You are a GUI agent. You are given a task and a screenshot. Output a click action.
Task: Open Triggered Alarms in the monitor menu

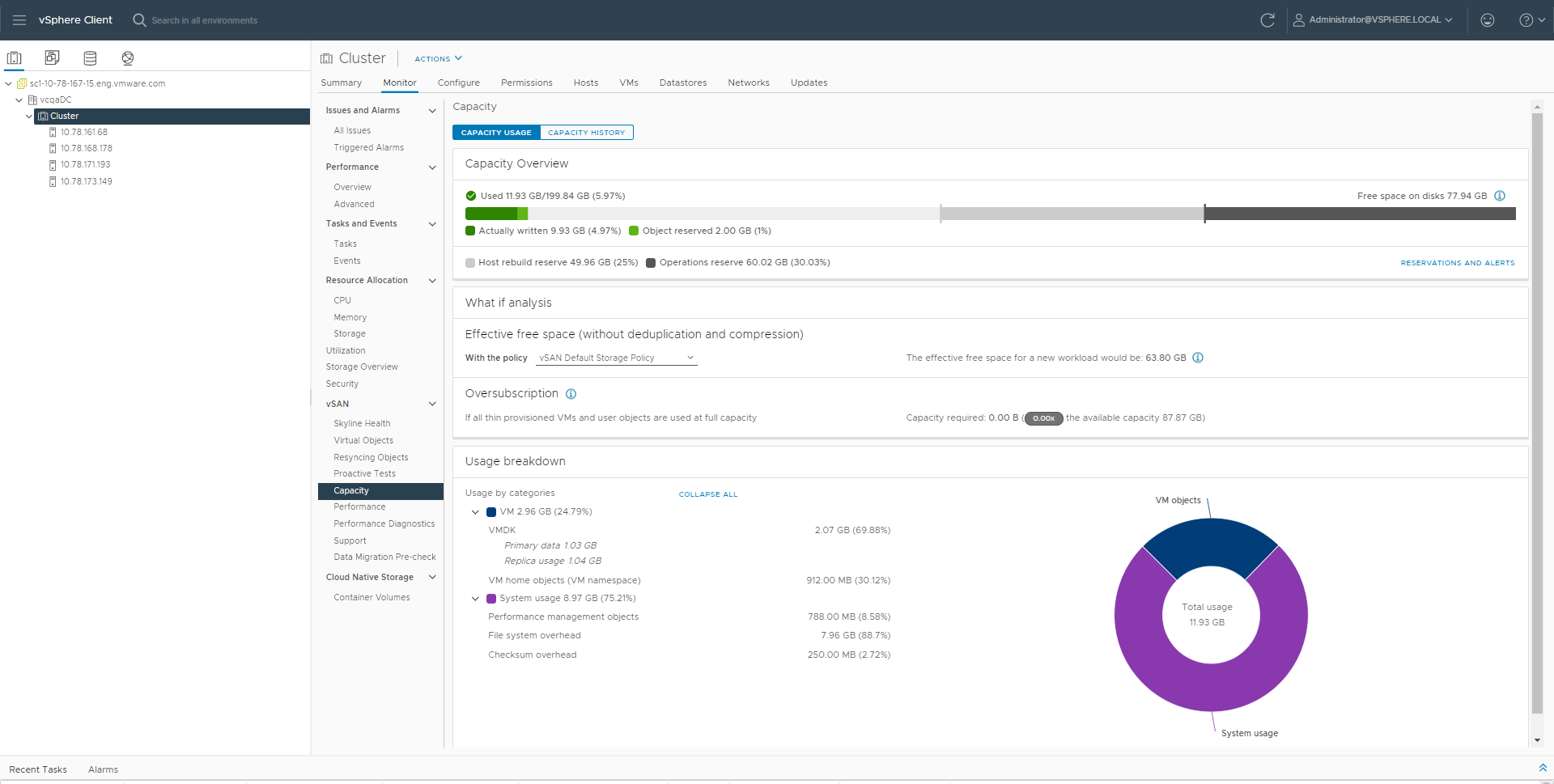click(368, 147)
